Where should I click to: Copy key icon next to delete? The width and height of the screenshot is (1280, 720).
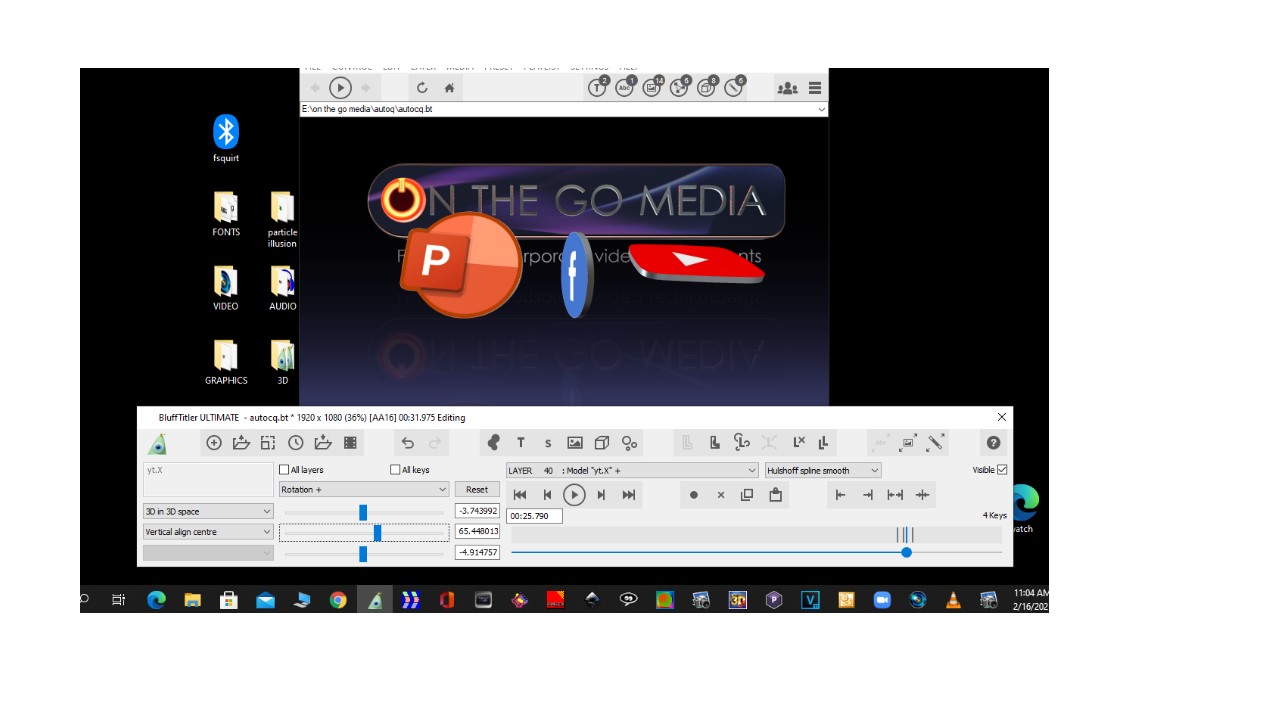[747, 495]
